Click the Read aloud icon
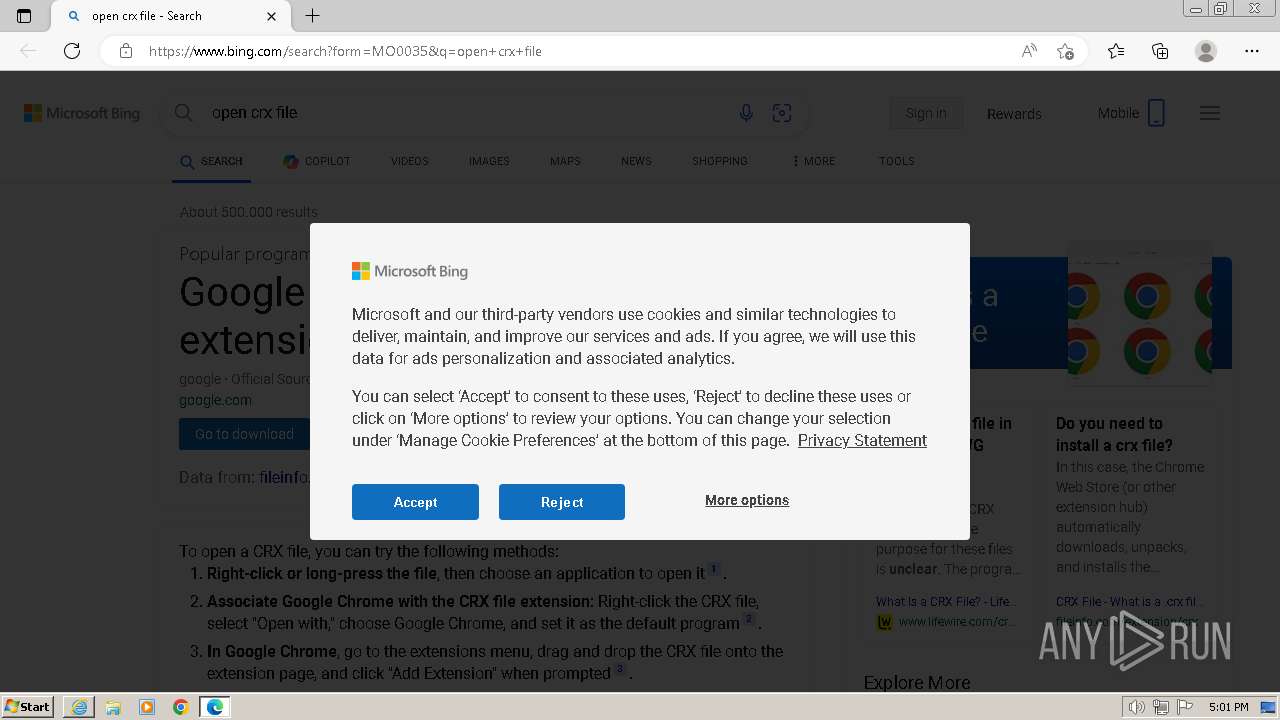 (1029, 51)
